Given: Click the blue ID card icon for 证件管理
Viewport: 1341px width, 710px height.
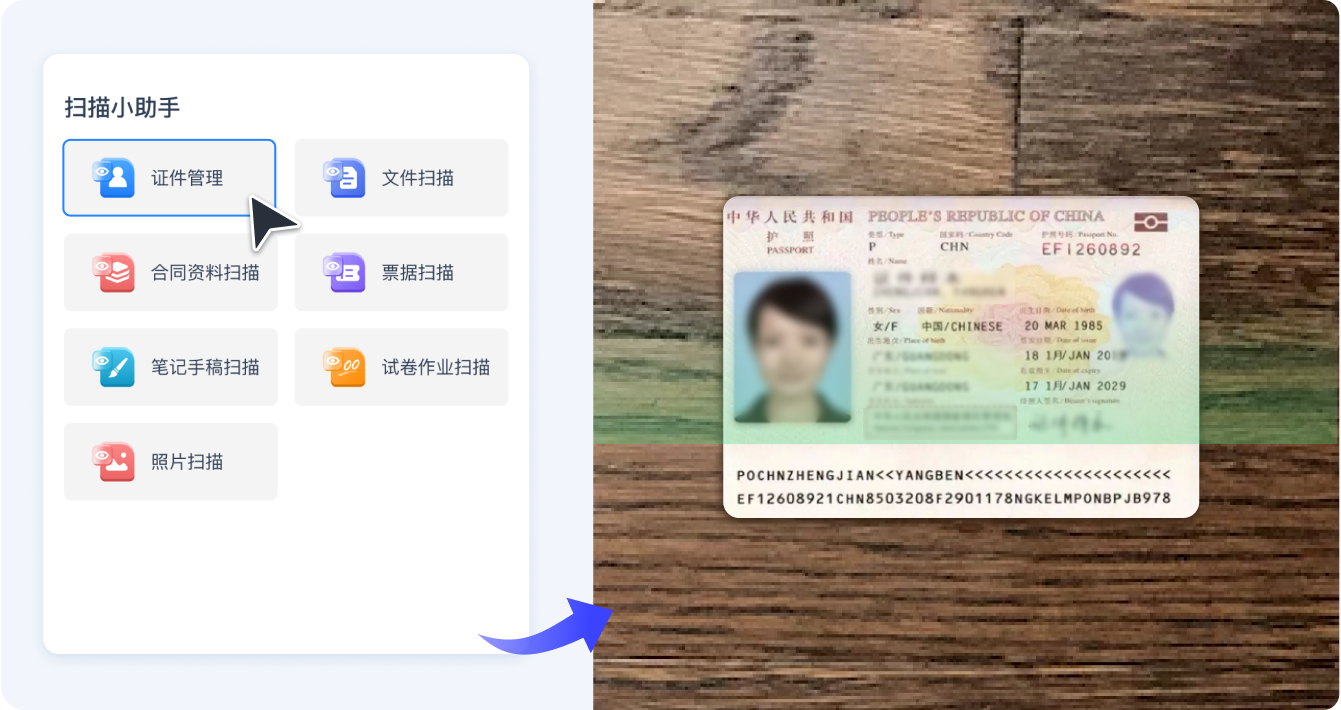Looking at the screenshot, I should (113, 177).
